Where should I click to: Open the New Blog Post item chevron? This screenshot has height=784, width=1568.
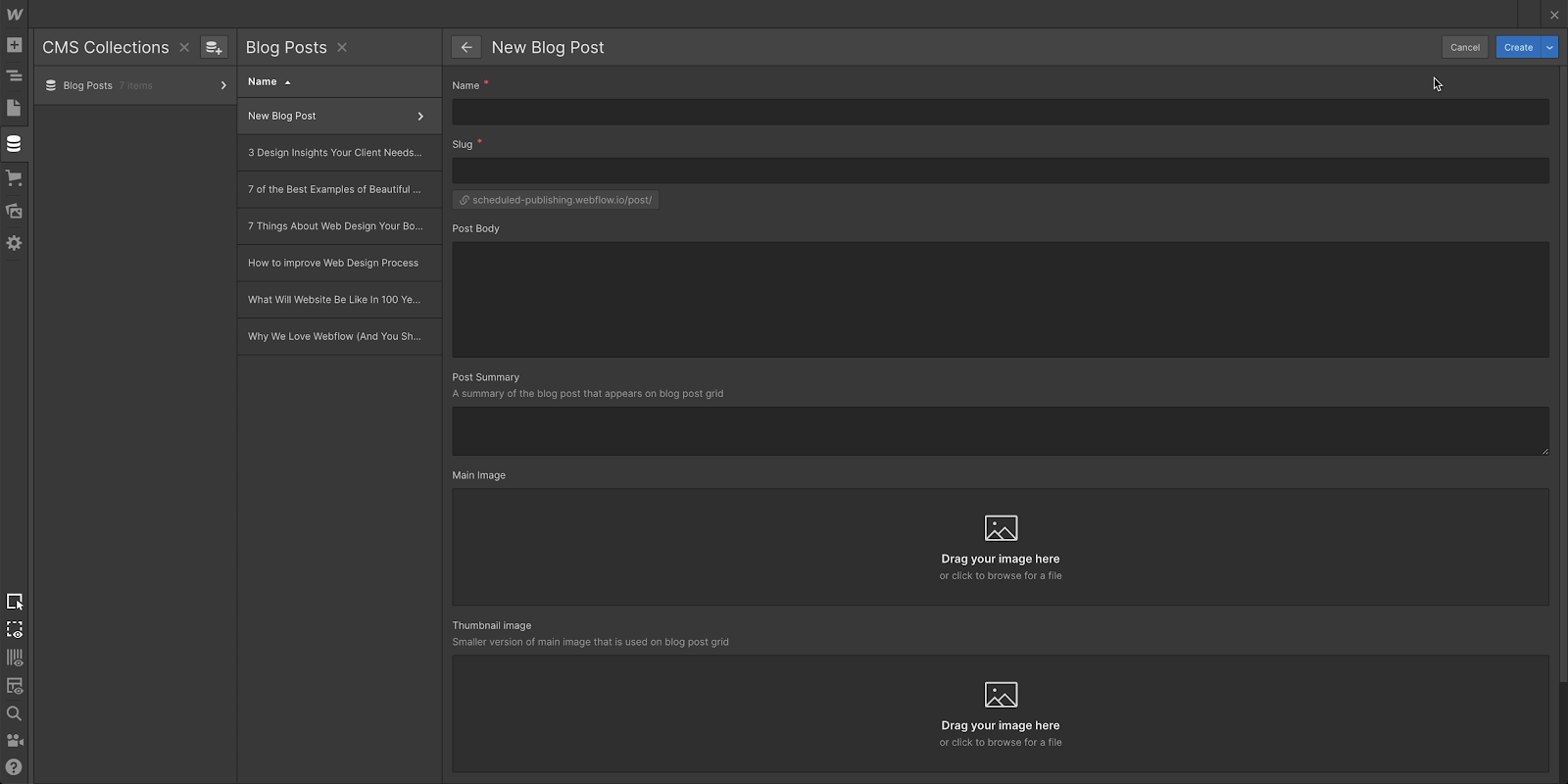[x=420, y=117]
